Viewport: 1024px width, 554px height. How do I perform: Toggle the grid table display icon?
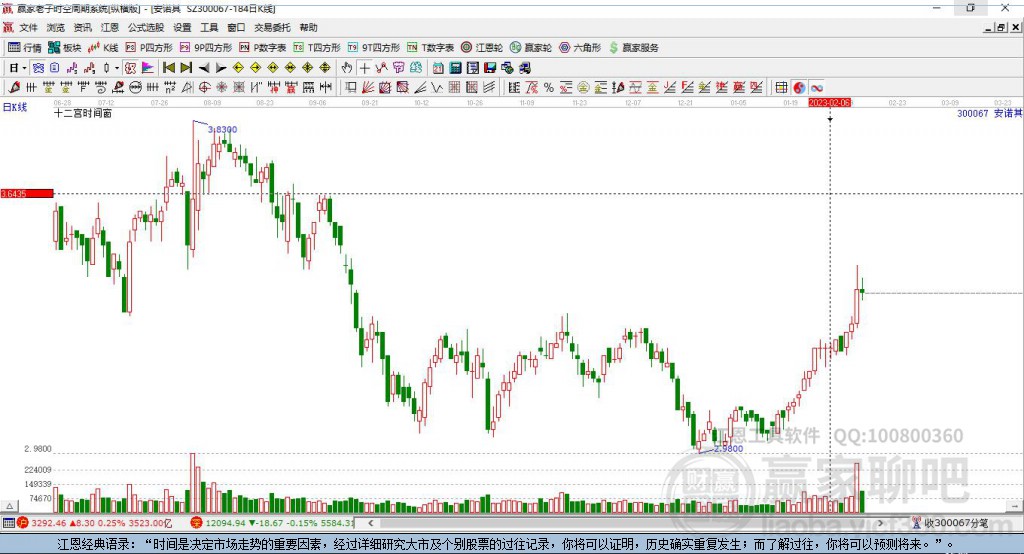(782, 88)
